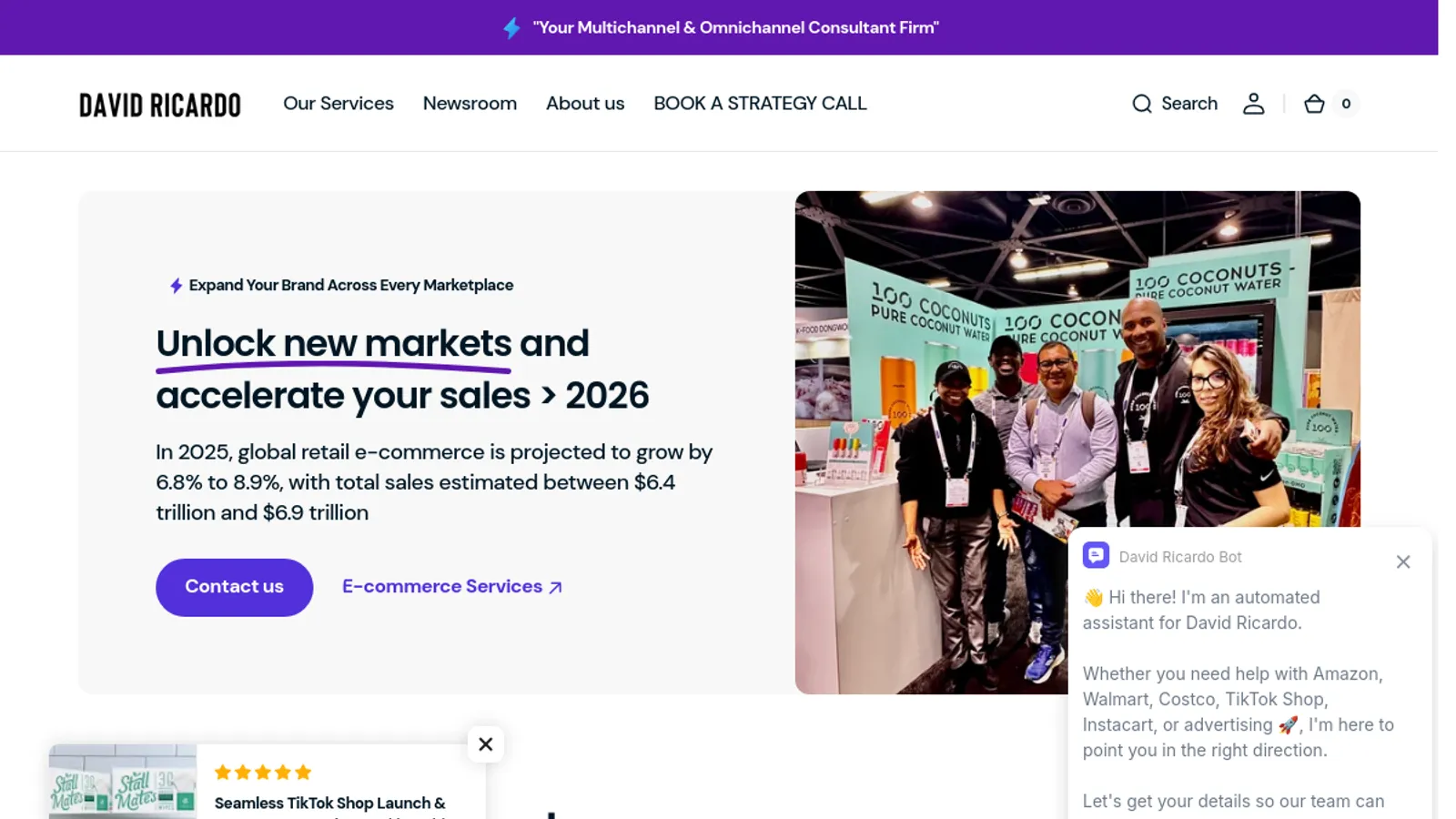Go to the Newsroom page
This screenshot has width=1456, height=819.
(x=470, y=104)
